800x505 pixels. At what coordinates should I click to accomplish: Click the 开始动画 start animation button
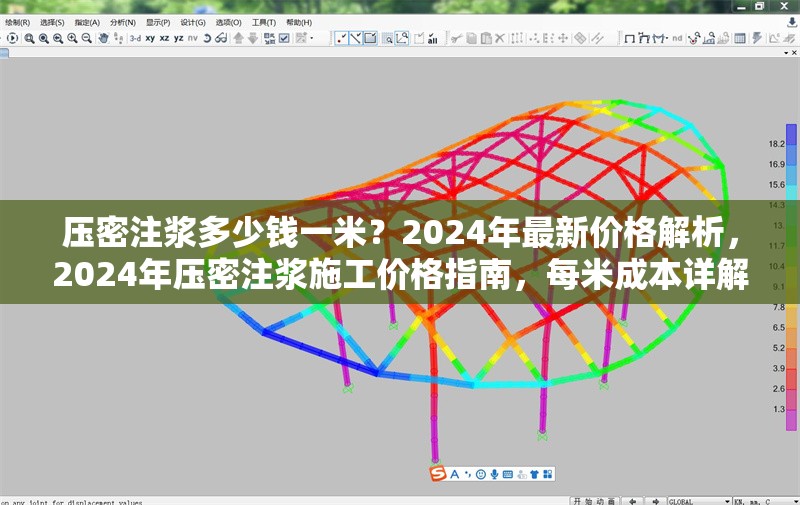coord(594,501)
